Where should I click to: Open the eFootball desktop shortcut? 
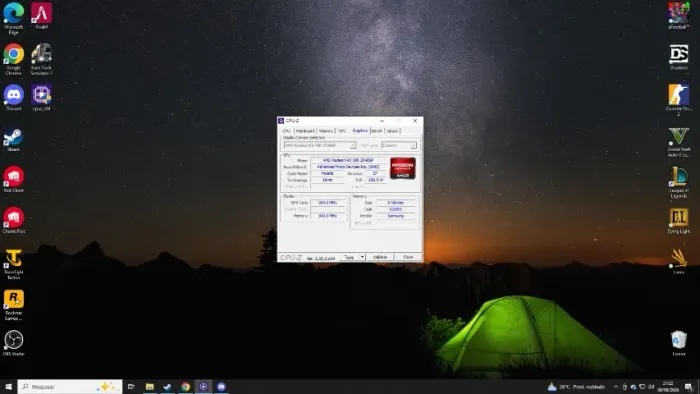pyautogui.click(x=679, y=16)
